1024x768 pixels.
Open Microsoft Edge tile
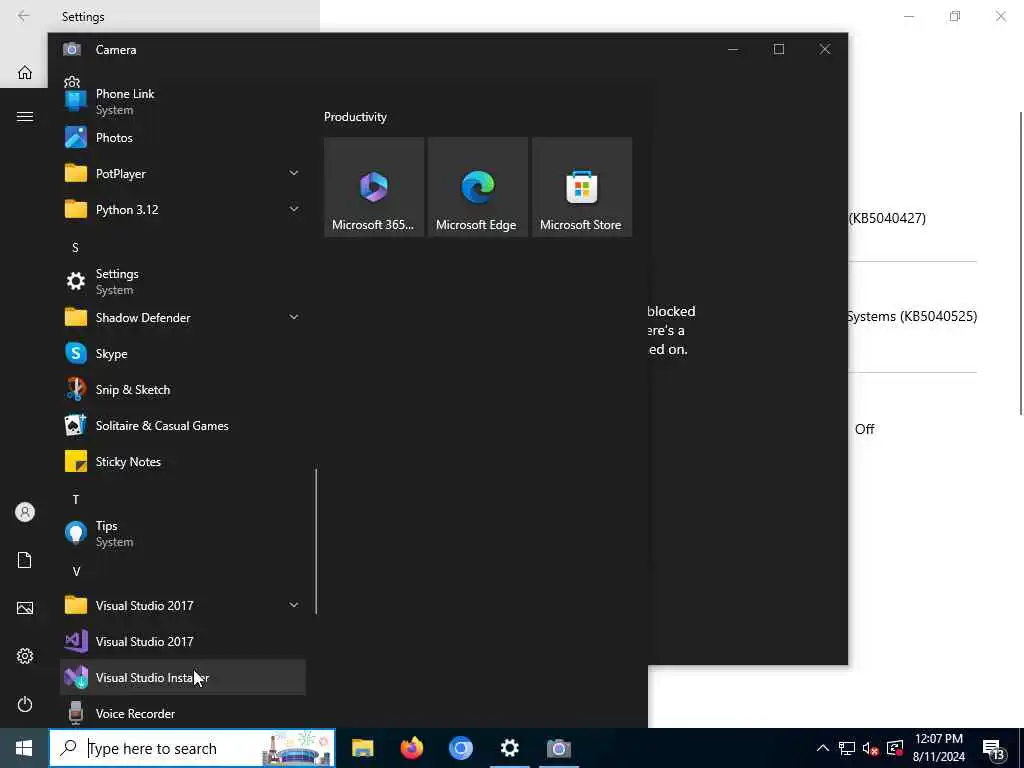[477, 187]
